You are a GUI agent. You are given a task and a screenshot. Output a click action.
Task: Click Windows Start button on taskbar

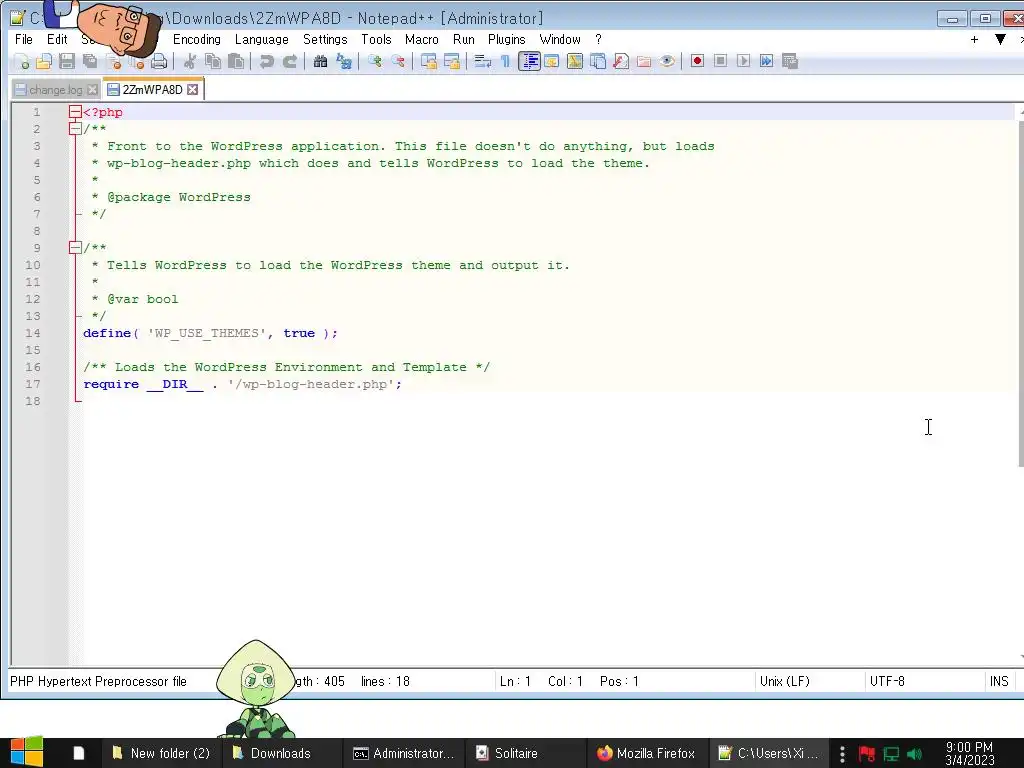pyautogui.click(x=27, y=752)
